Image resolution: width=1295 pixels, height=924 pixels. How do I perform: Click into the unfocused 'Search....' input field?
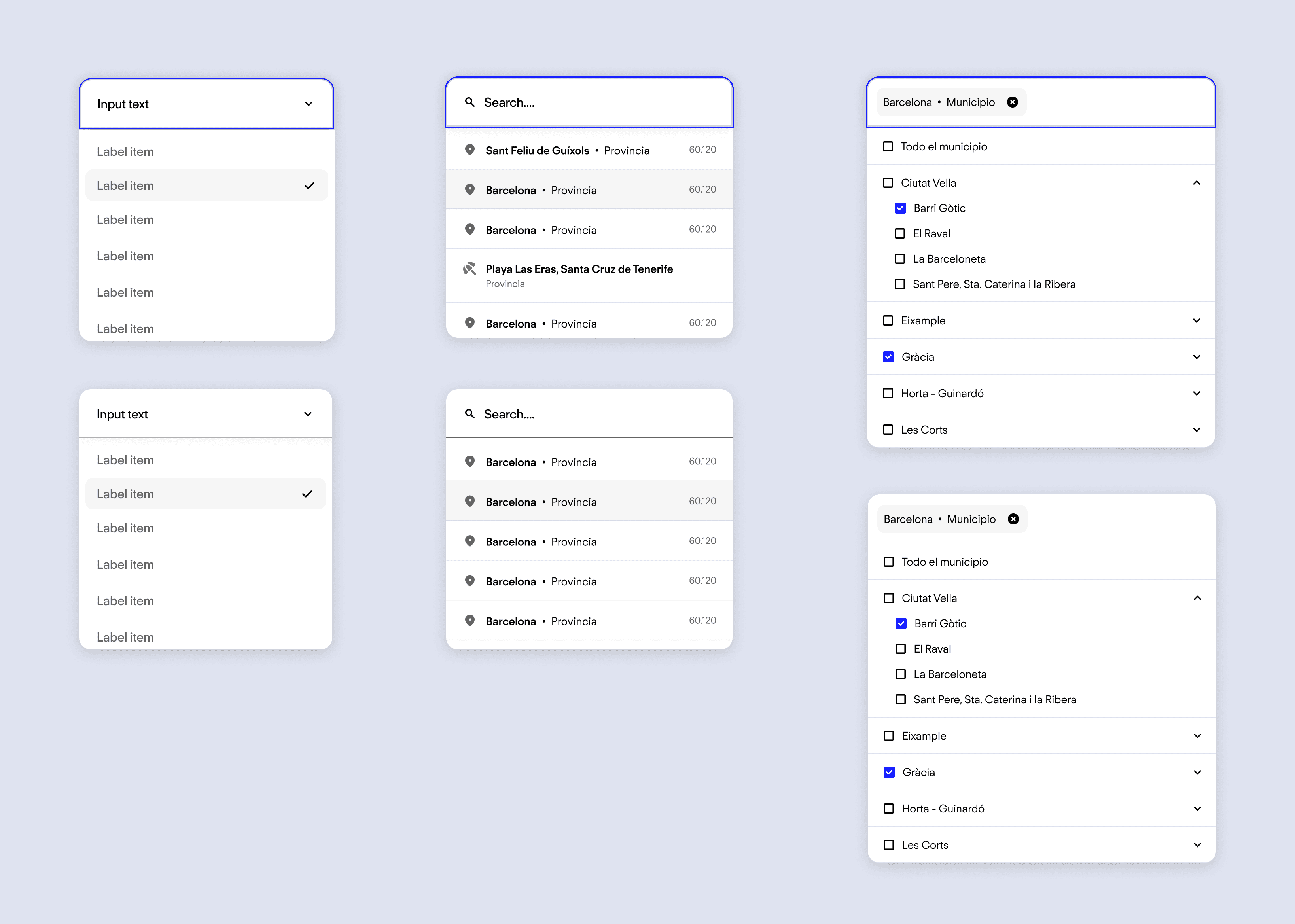click(597, 414)
